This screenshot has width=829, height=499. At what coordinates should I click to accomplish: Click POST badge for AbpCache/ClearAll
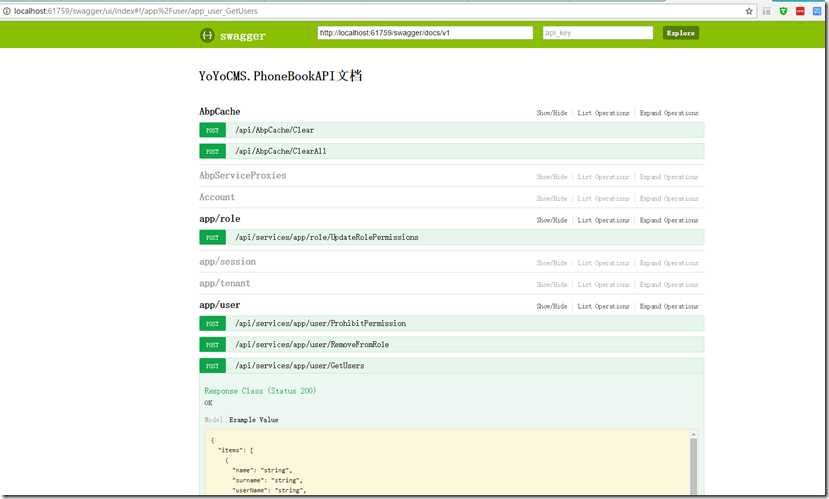coord(213,151)
